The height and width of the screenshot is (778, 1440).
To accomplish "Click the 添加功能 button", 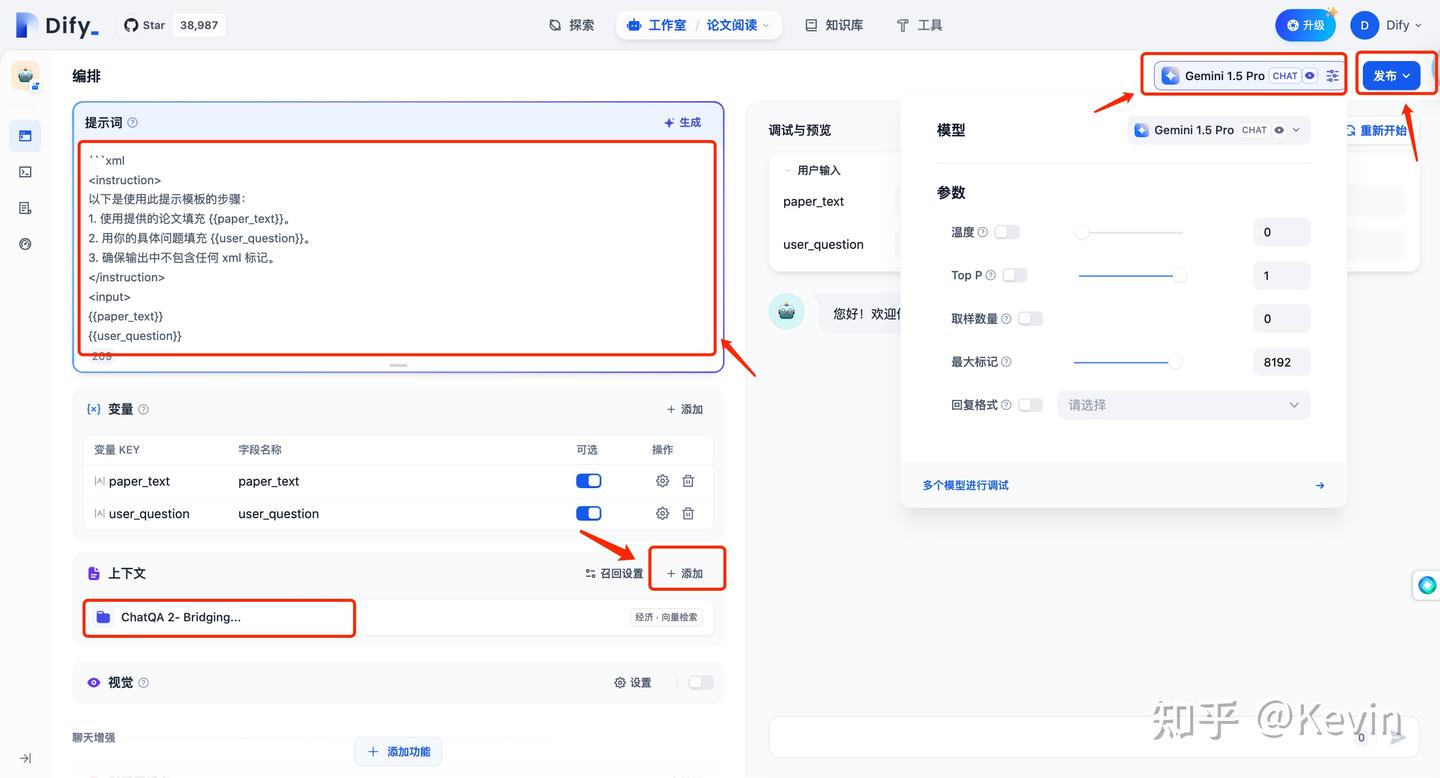I will coord(398,751).
